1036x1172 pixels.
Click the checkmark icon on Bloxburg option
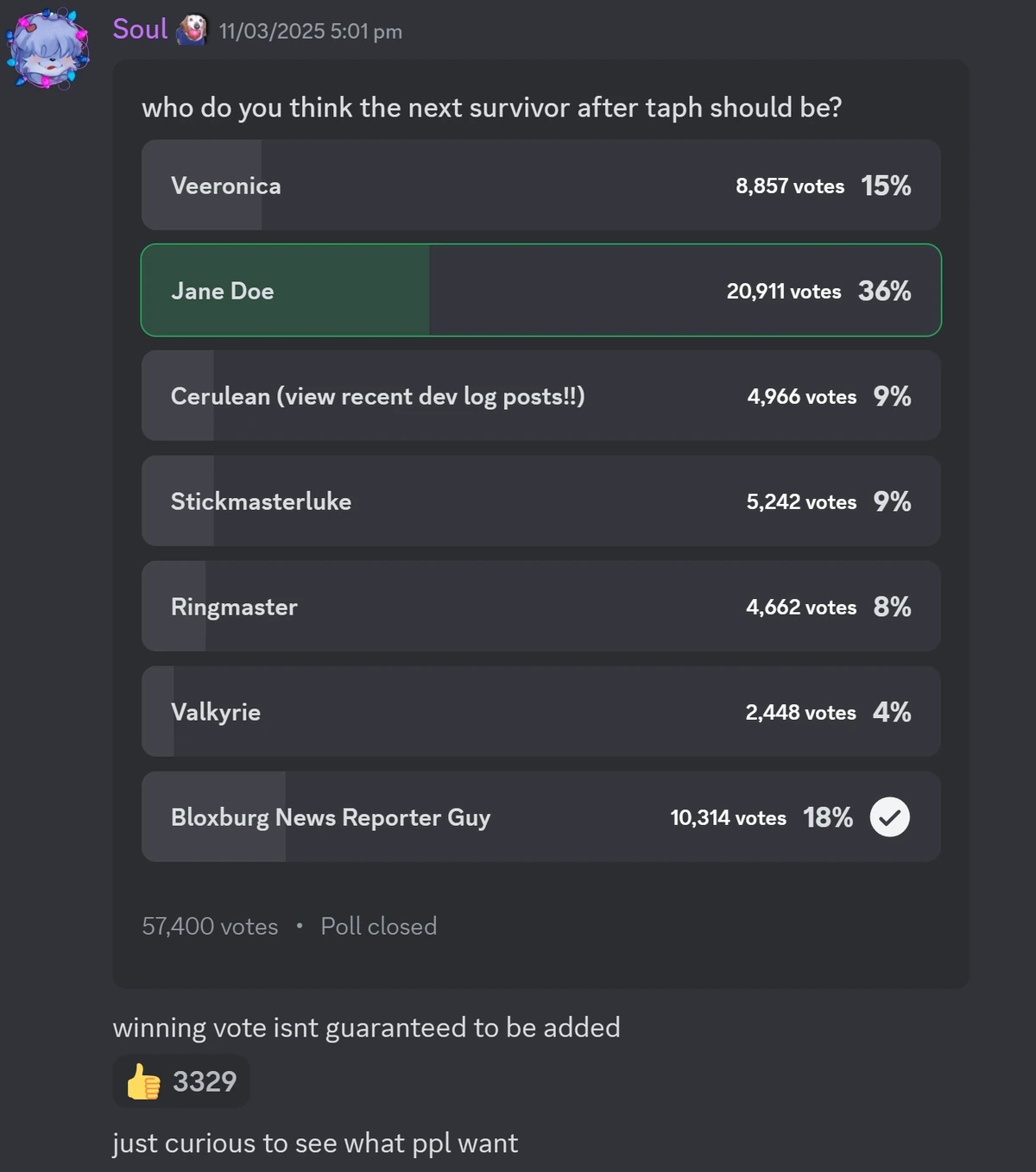click(x=889, y=816)
